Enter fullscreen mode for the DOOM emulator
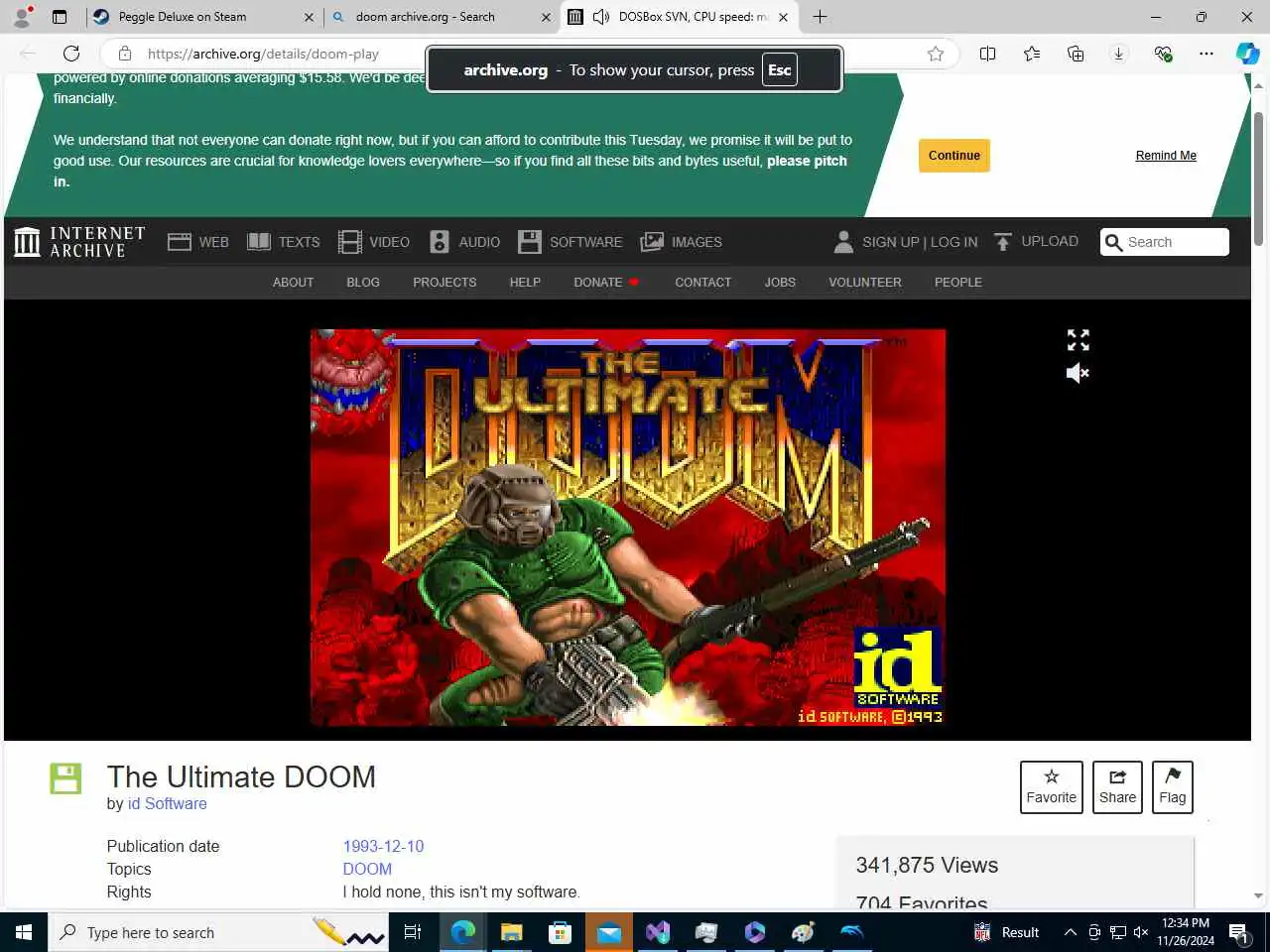 pos(1078,340)
